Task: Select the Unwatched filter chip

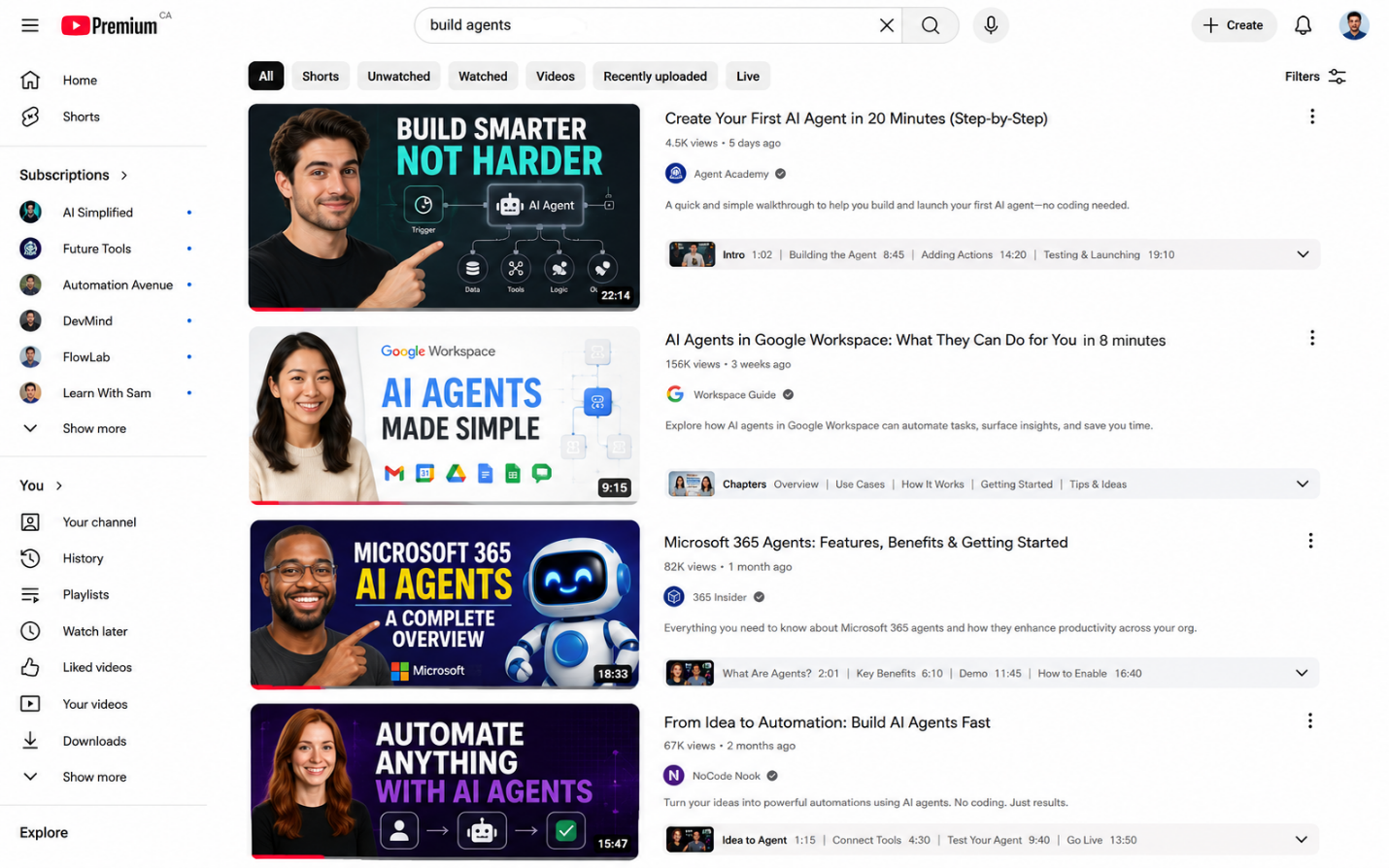Action: [398, 77]
